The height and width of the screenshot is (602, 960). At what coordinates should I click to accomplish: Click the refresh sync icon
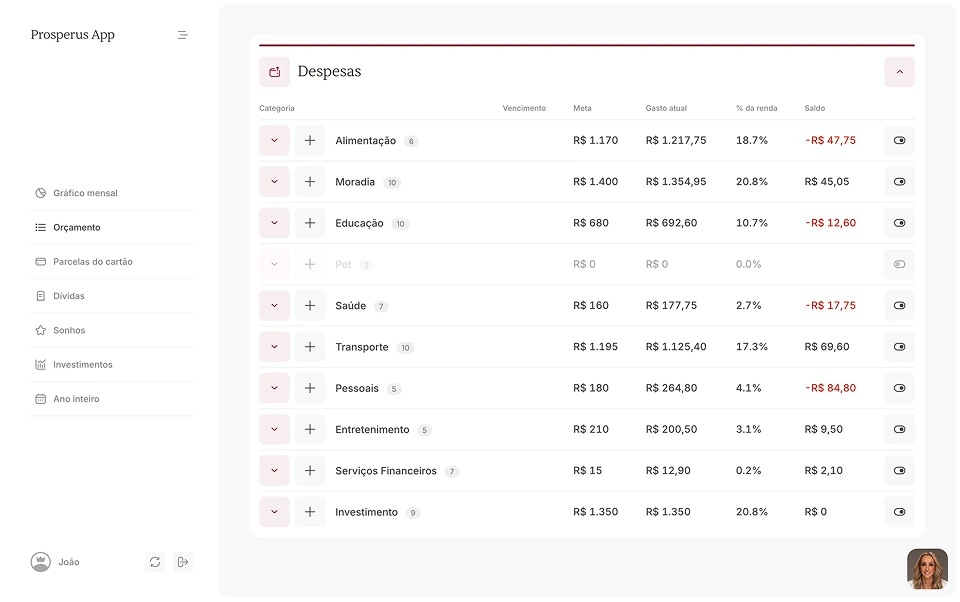(x=155, y=562)
